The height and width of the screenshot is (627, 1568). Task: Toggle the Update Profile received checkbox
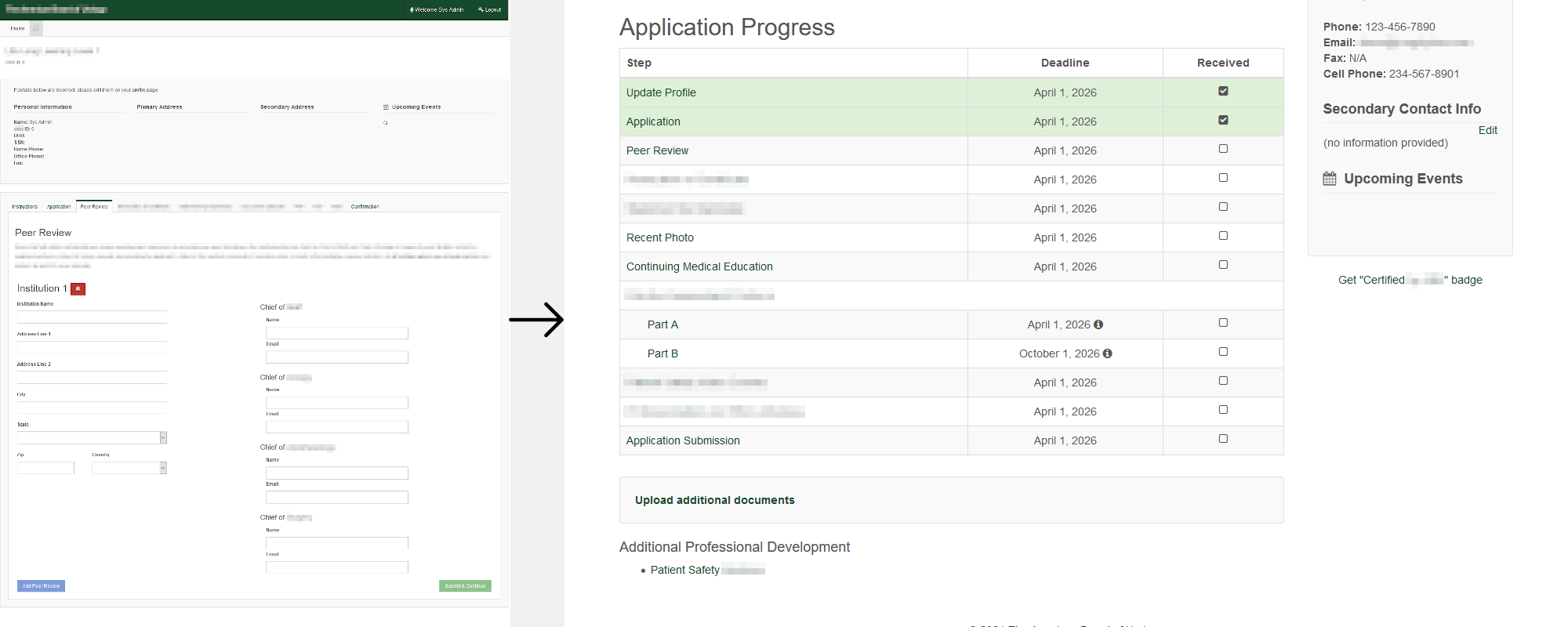tap(1223, 91)
